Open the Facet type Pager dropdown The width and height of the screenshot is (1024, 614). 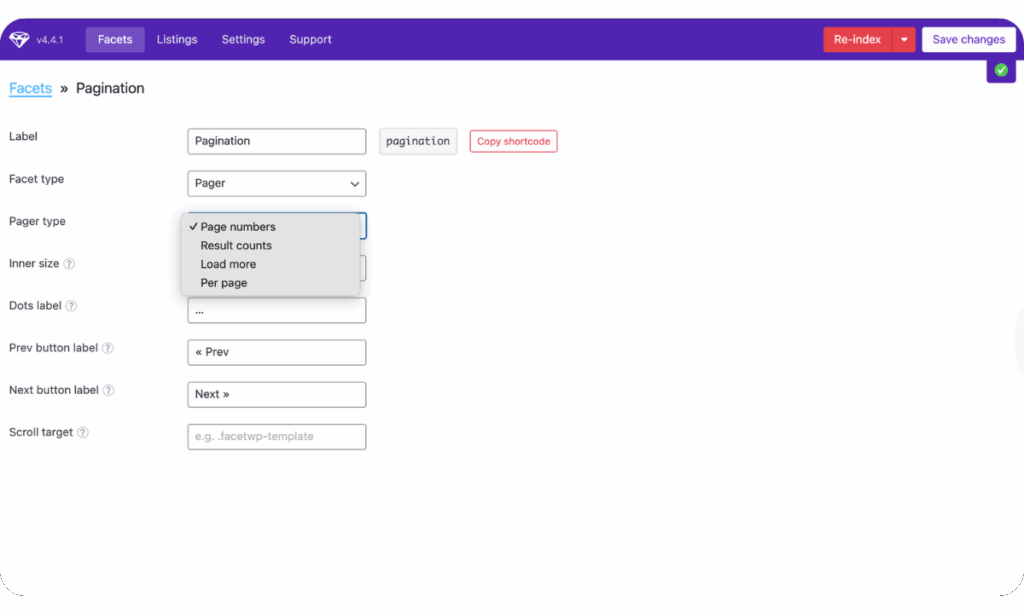277,184
